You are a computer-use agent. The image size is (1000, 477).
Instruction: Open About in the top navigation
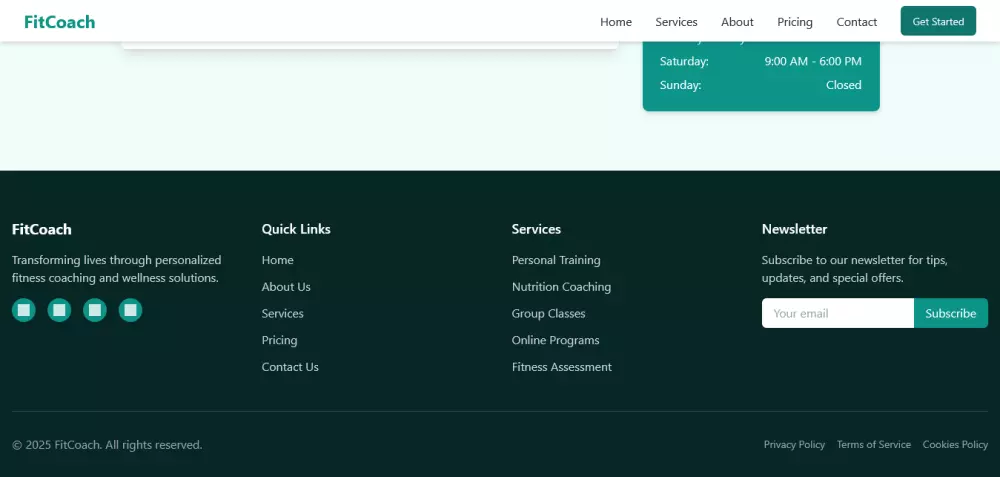pyautogui.click(x=737, y=22)
